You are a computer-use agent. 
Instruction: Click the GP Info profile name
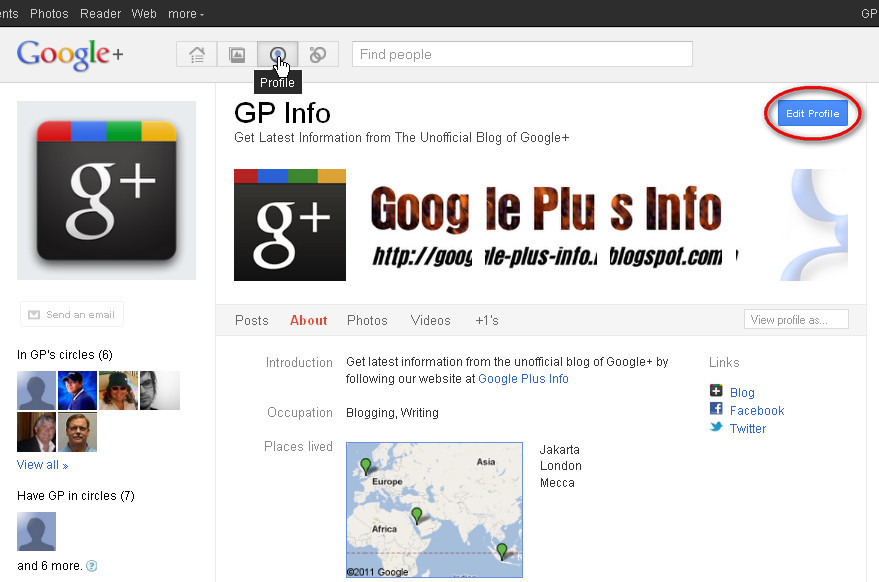(x=282, y=113)
